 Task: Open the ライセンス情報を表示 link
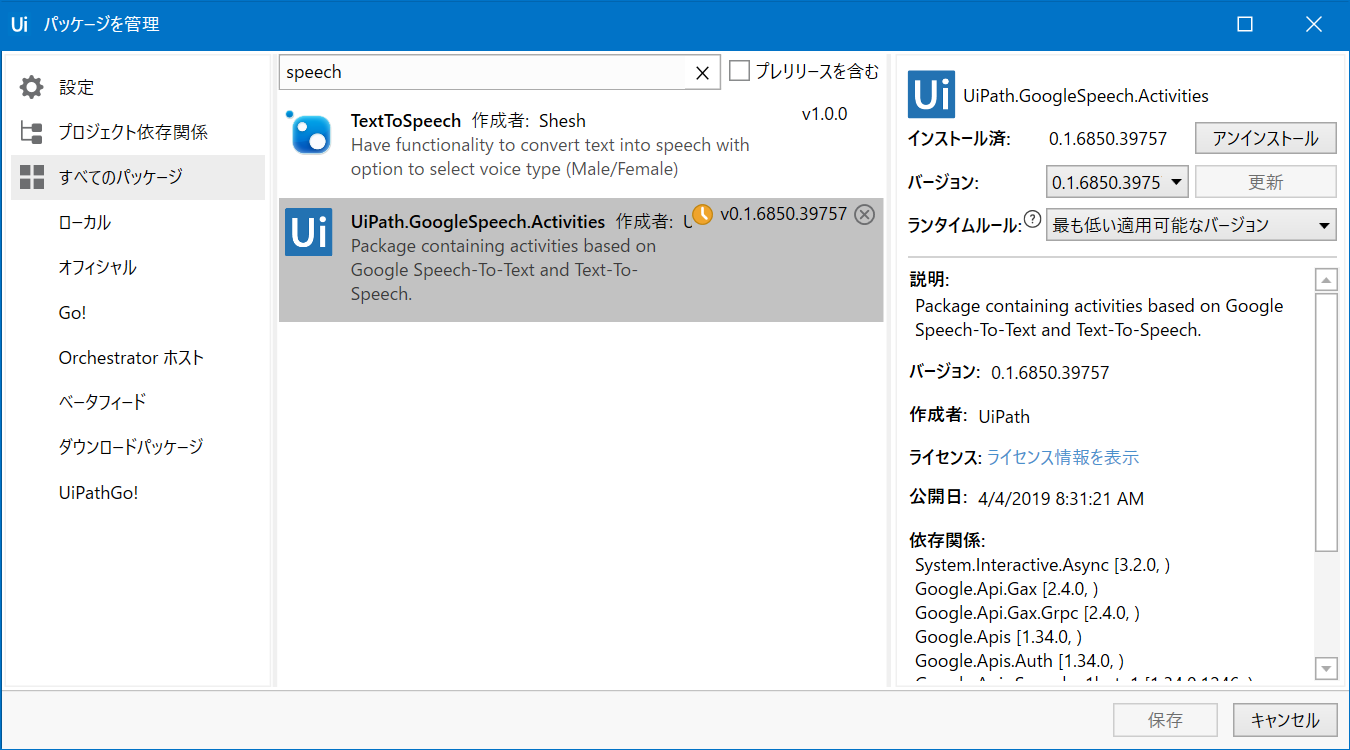click(x=1063, y=457)
